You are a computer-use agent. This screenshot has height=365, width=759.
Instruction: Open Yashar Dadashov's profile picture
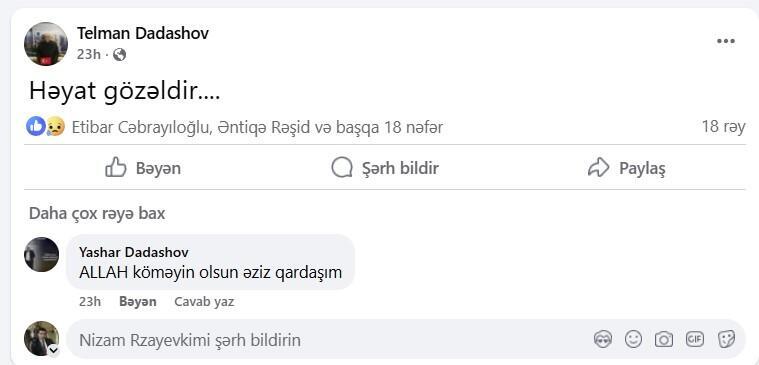click(42, 255)
